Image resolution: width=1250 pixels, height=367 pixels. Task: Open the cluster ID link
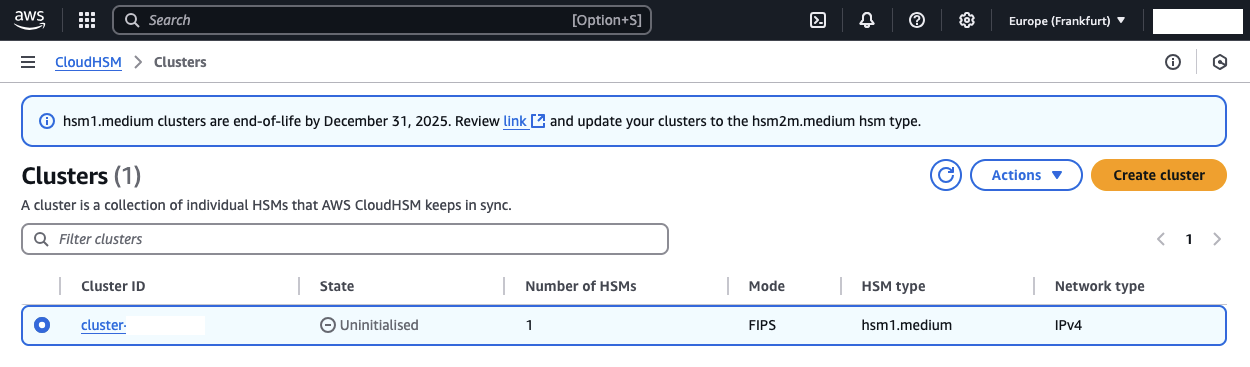pos(142,325)
